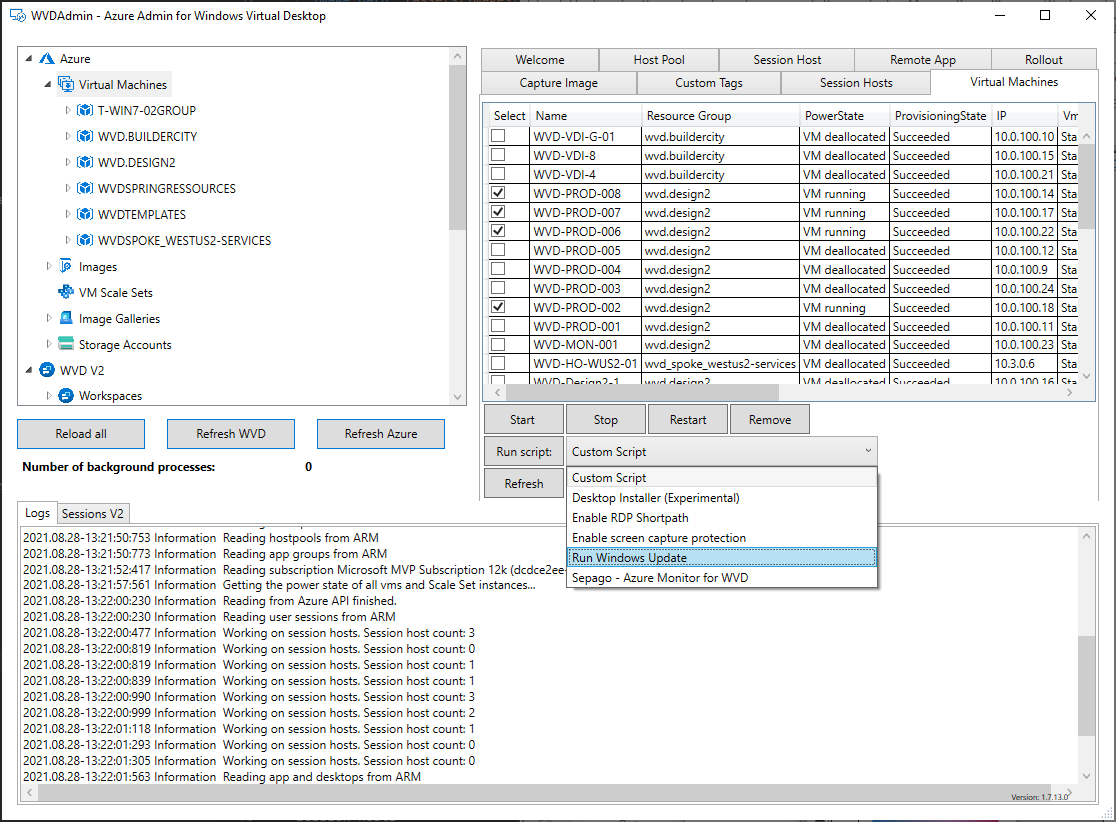The image size is (1116, 822).
Task: Open the Capture Image tab
Action: tap(559, 83)
